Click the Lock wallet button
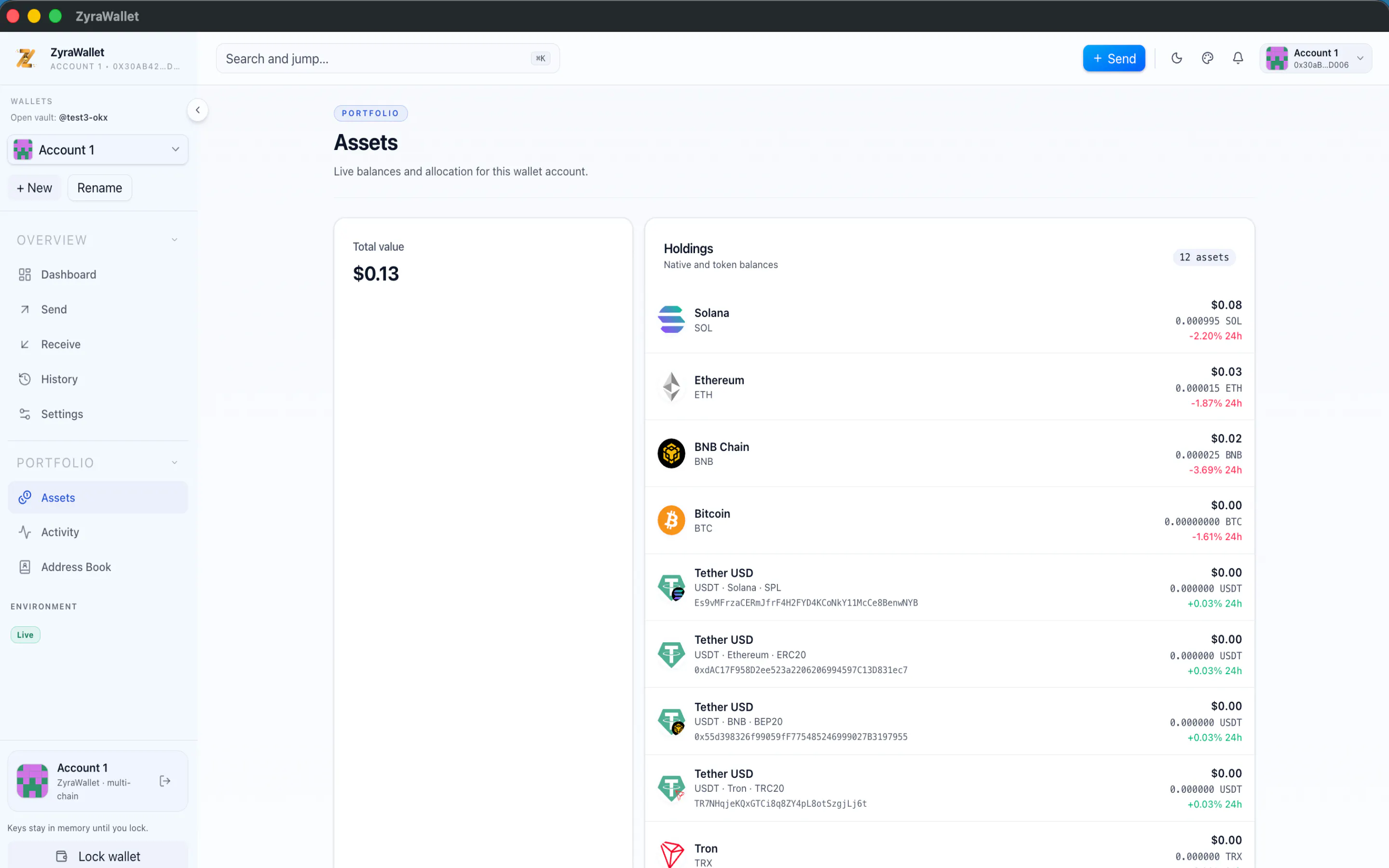Image resolution: width=1389 pixels, height=868 pixels. pyautogui.click(x=97, y=856)
